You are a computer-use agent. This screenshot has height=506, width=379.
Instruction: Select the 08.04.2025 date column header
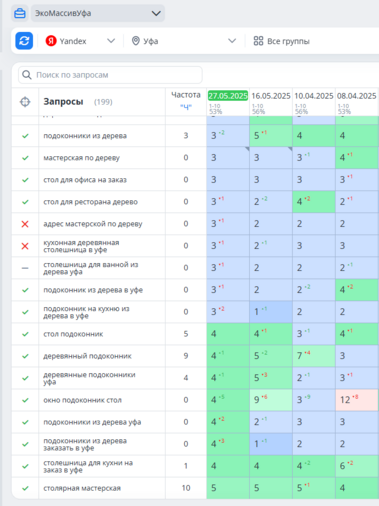point(356,96)
